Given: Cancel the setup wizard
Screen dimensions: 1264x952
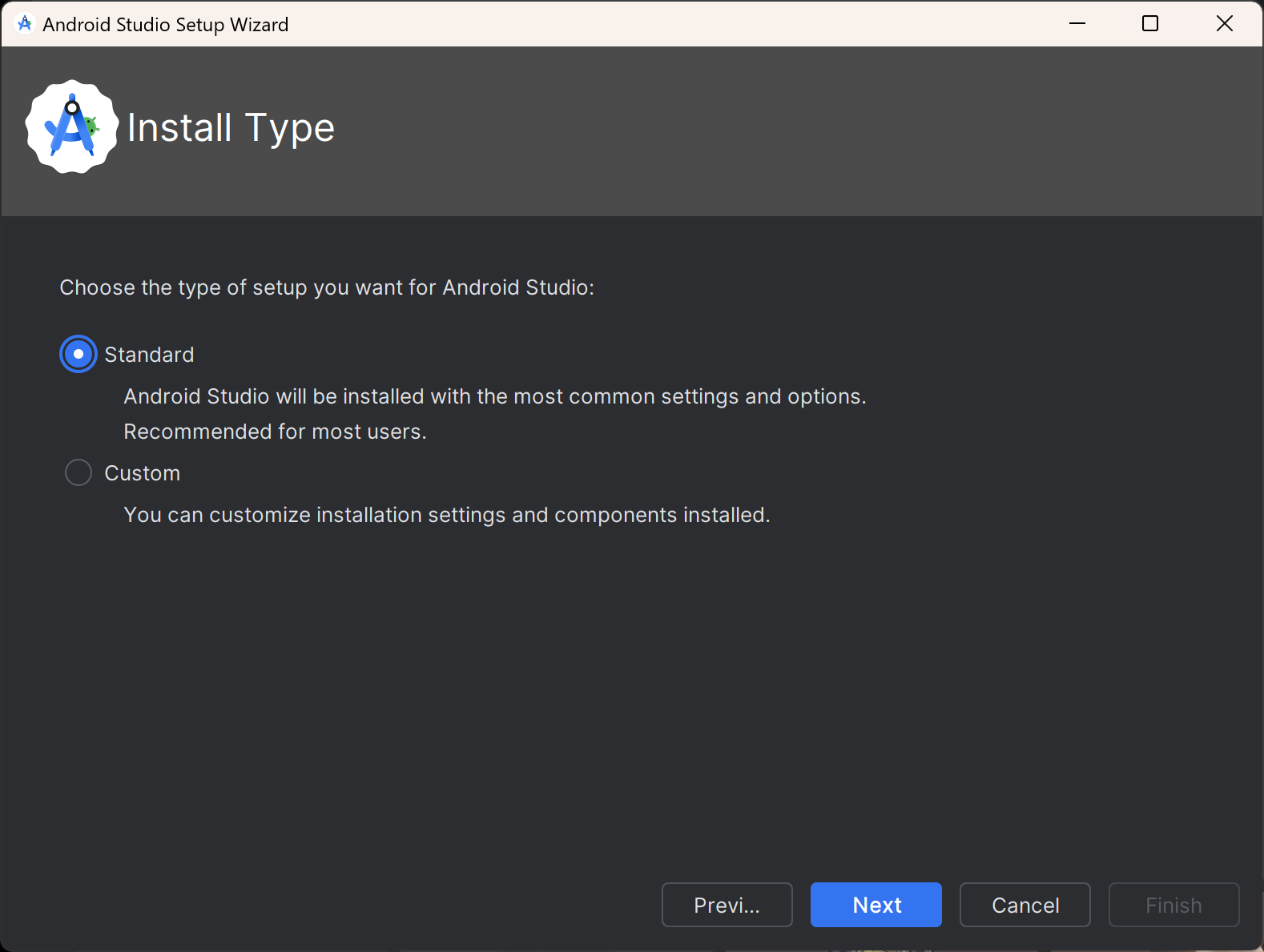Looking at the screenshot, I should [x=1024, y=905].
